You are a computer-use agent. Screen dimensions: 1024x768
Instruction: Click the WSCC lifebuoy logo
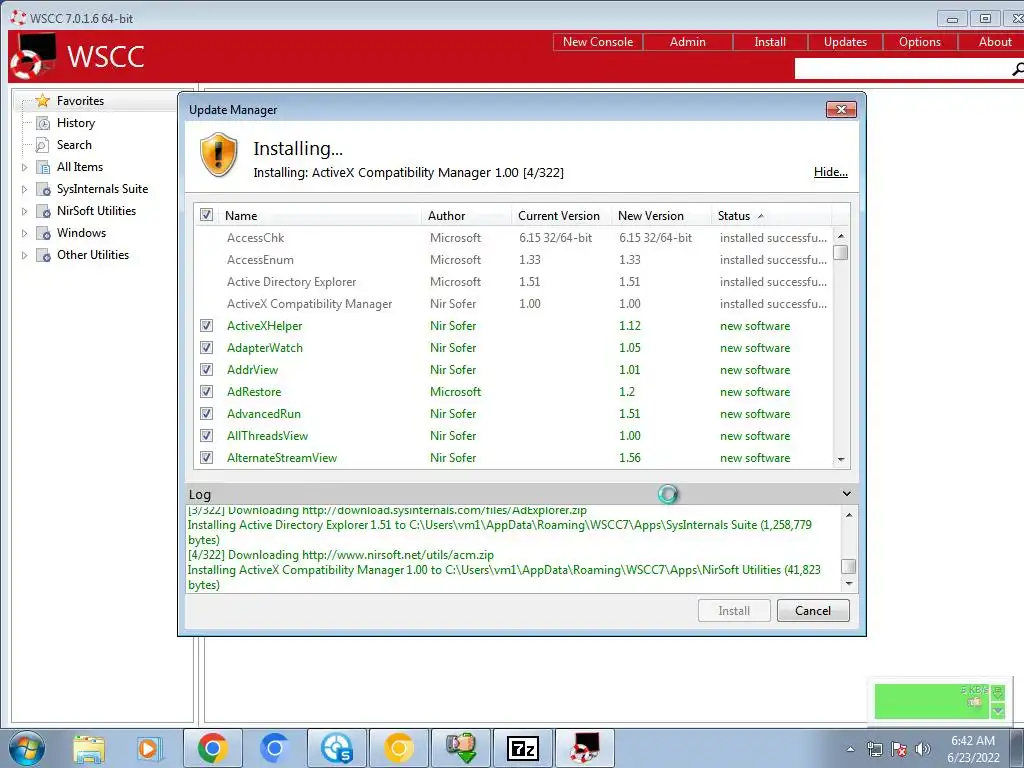[x=33, y=56]
